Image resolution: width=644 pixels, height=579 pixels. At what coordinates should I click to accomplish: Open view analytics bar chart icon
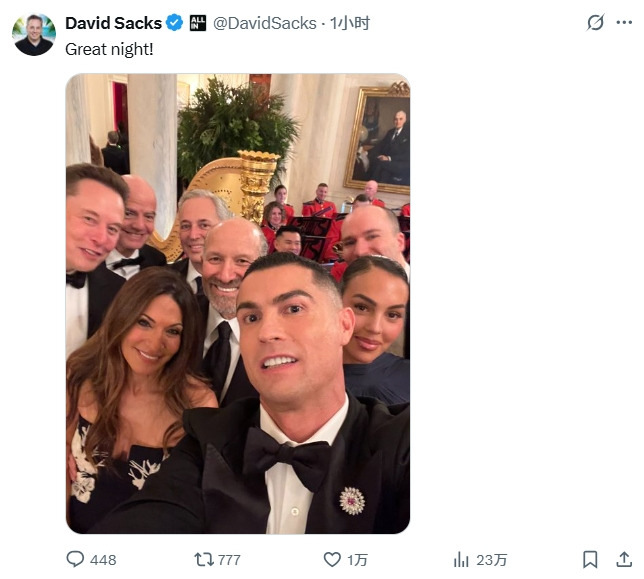[x=462, y=559]
